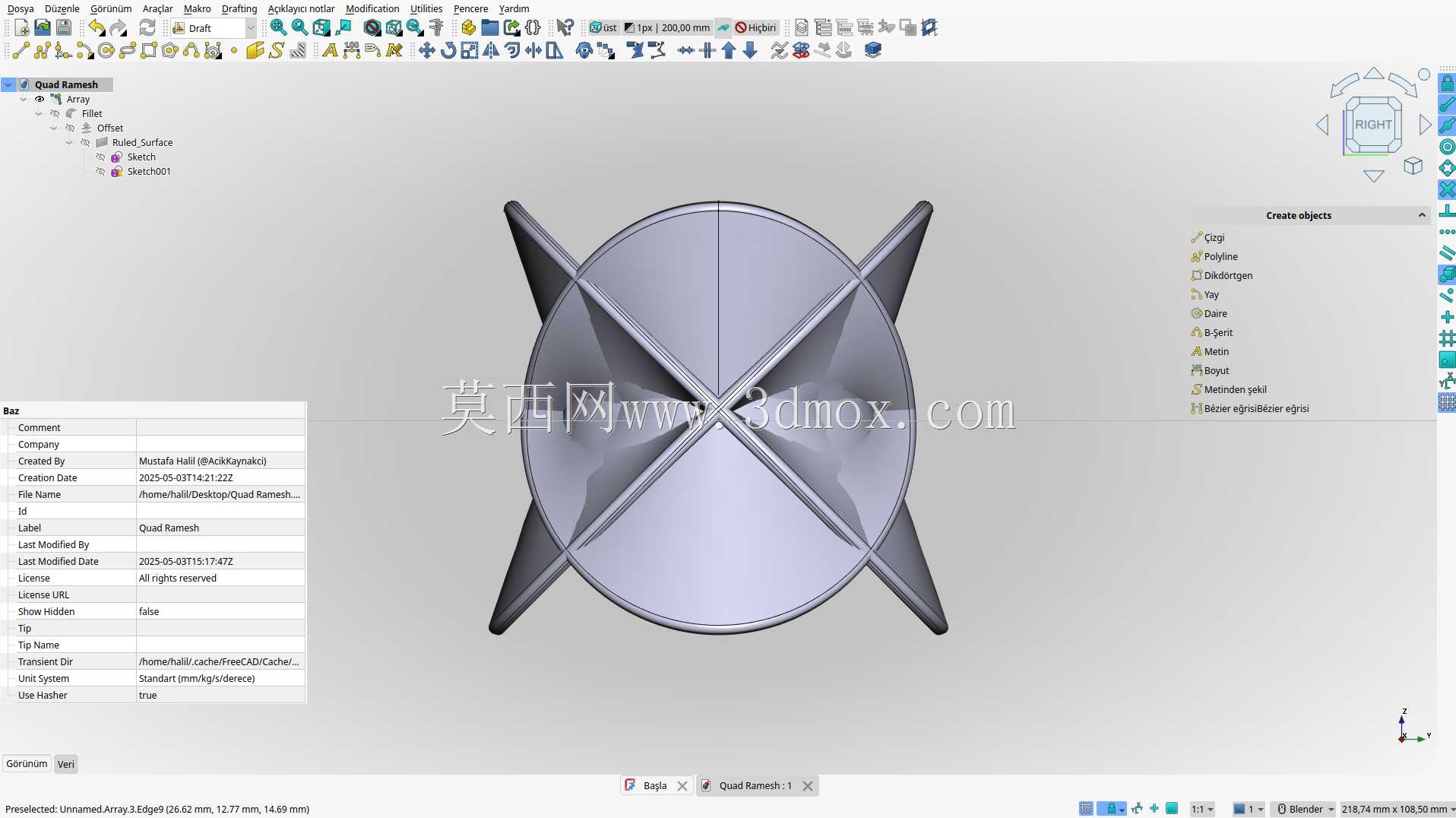1456x818 pixels.
Task: Click RIGHT face of navigation cube
Action: coord(1373,125)
